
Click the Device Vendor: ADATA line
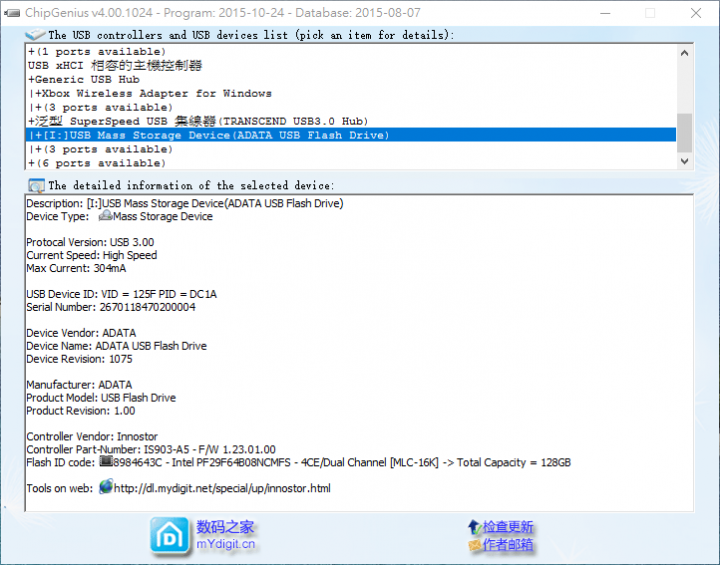81,333
